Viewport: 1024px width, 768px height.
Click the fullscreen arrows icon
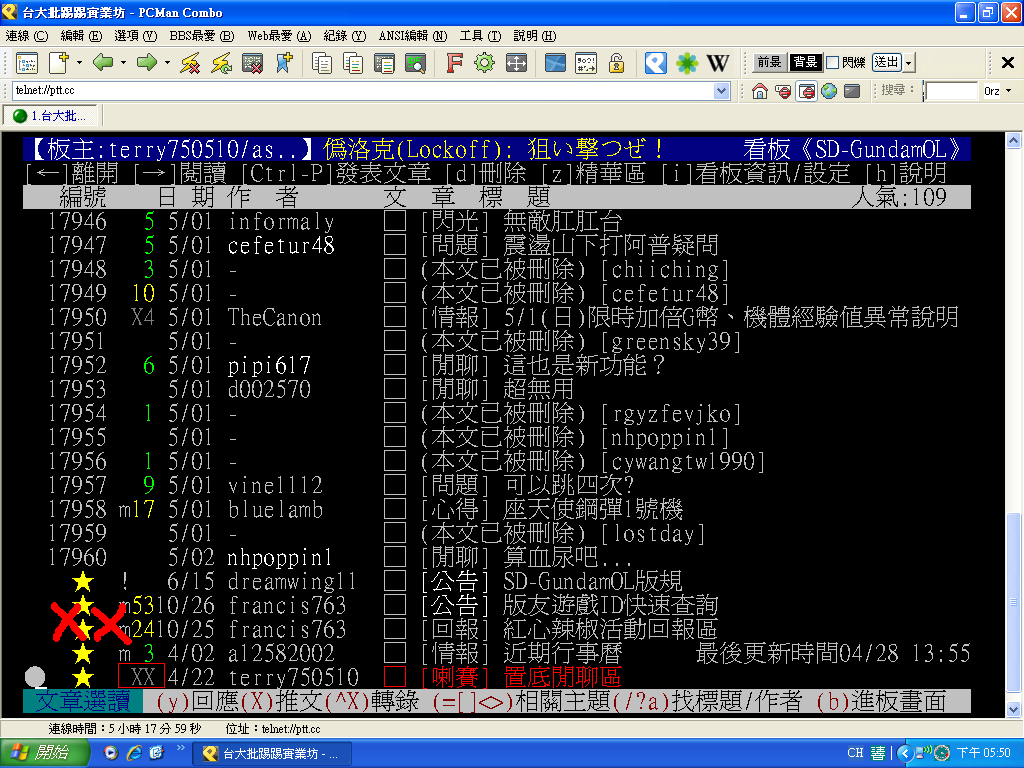point(516,63)
